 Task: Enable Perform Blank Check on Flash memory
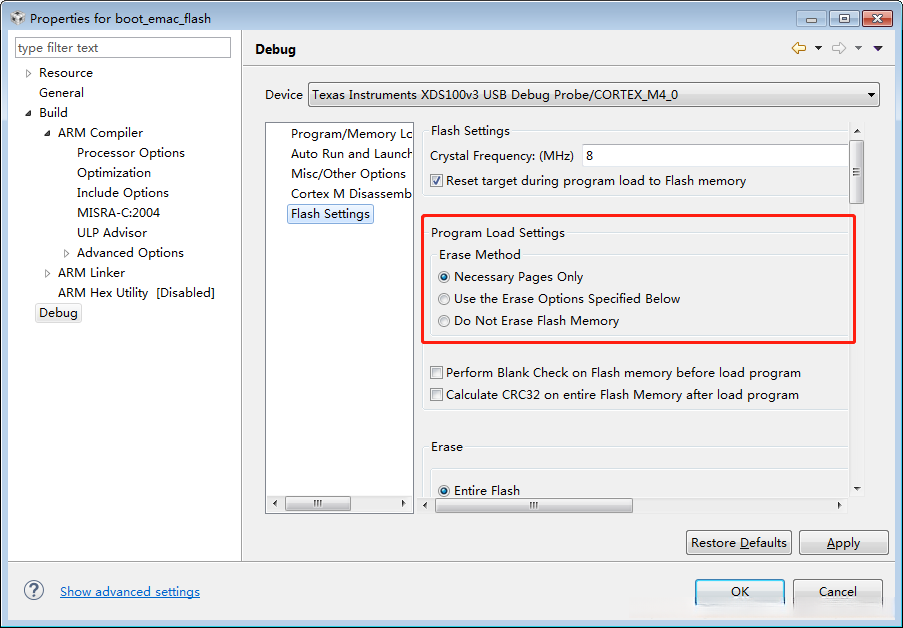point(437,373)
